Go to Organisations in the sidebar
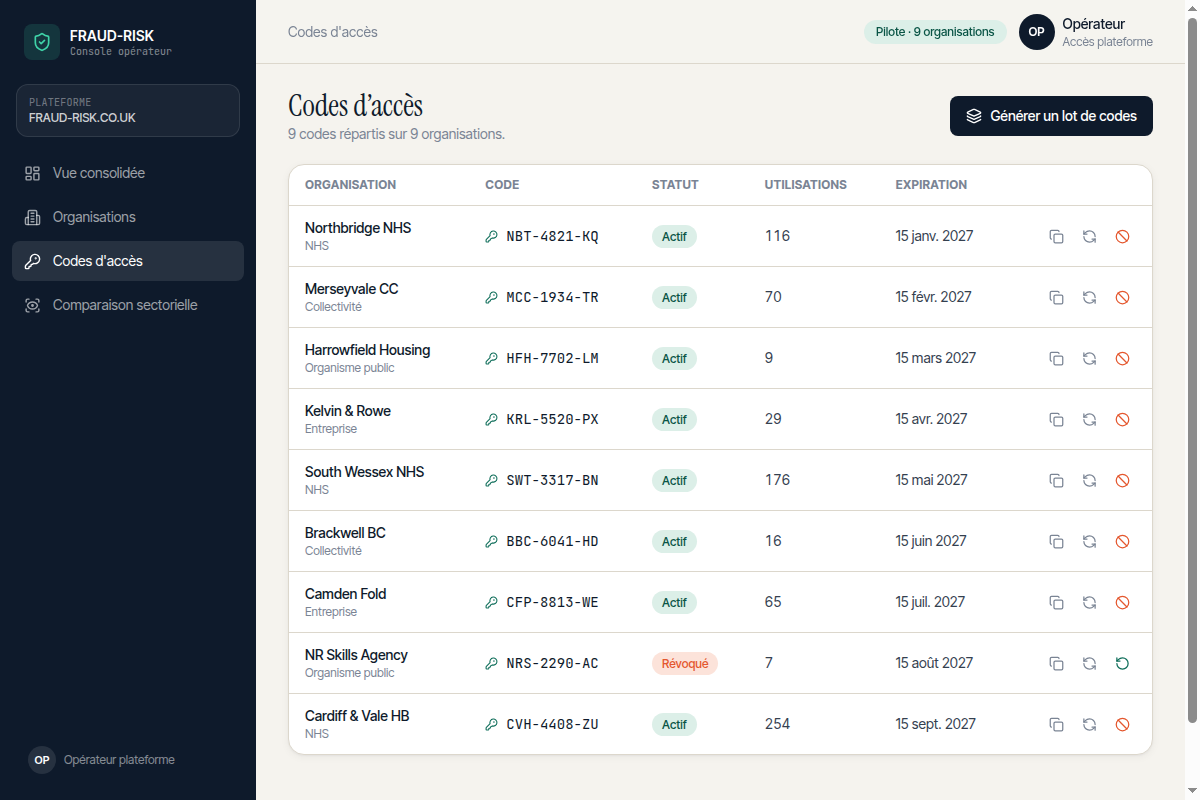The width and height of the screenshot is (1200, 800). point(128,217)
